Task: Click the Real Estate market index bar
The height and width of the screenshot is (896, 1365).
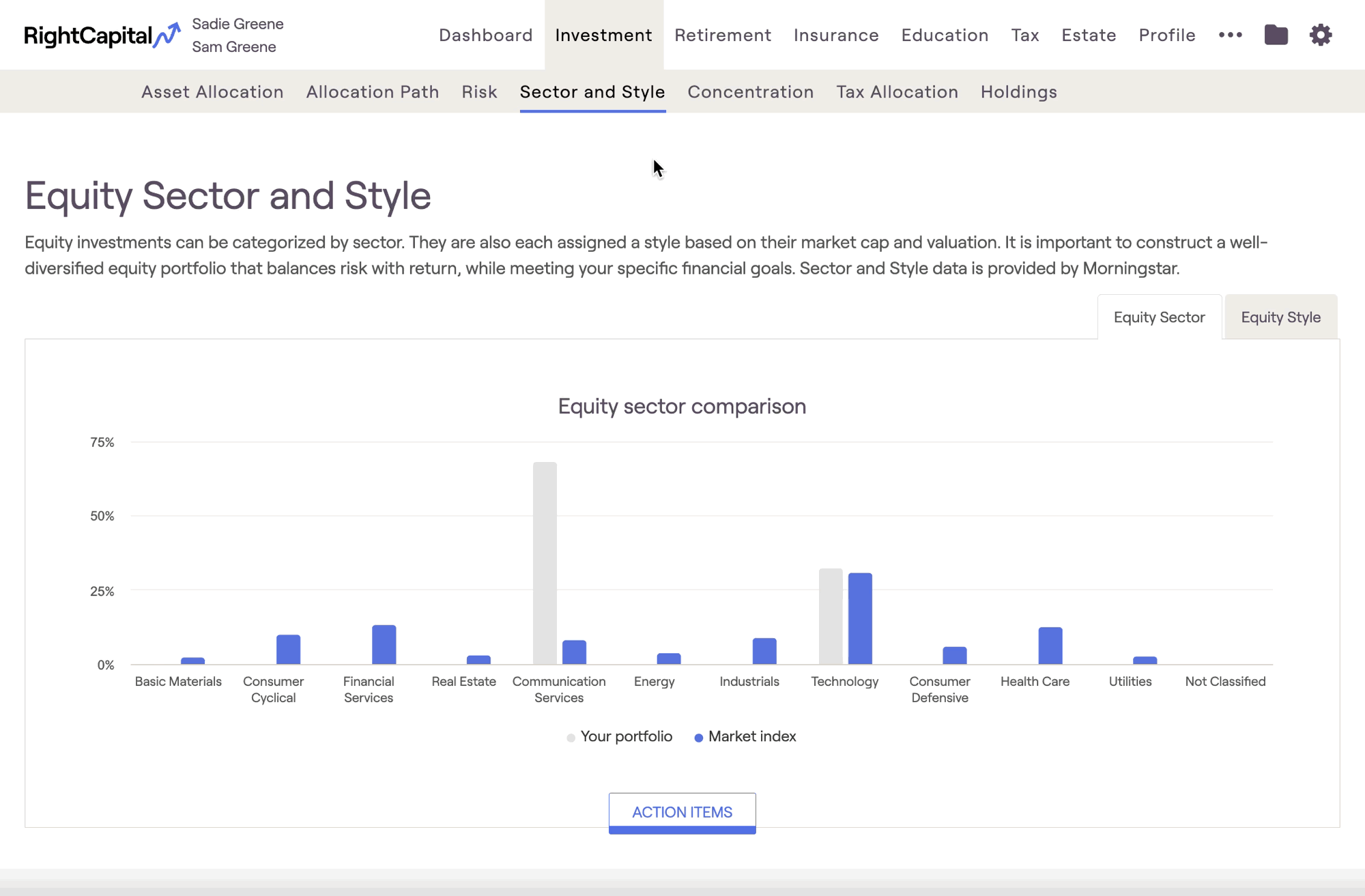Action: (x=478, y=660)
